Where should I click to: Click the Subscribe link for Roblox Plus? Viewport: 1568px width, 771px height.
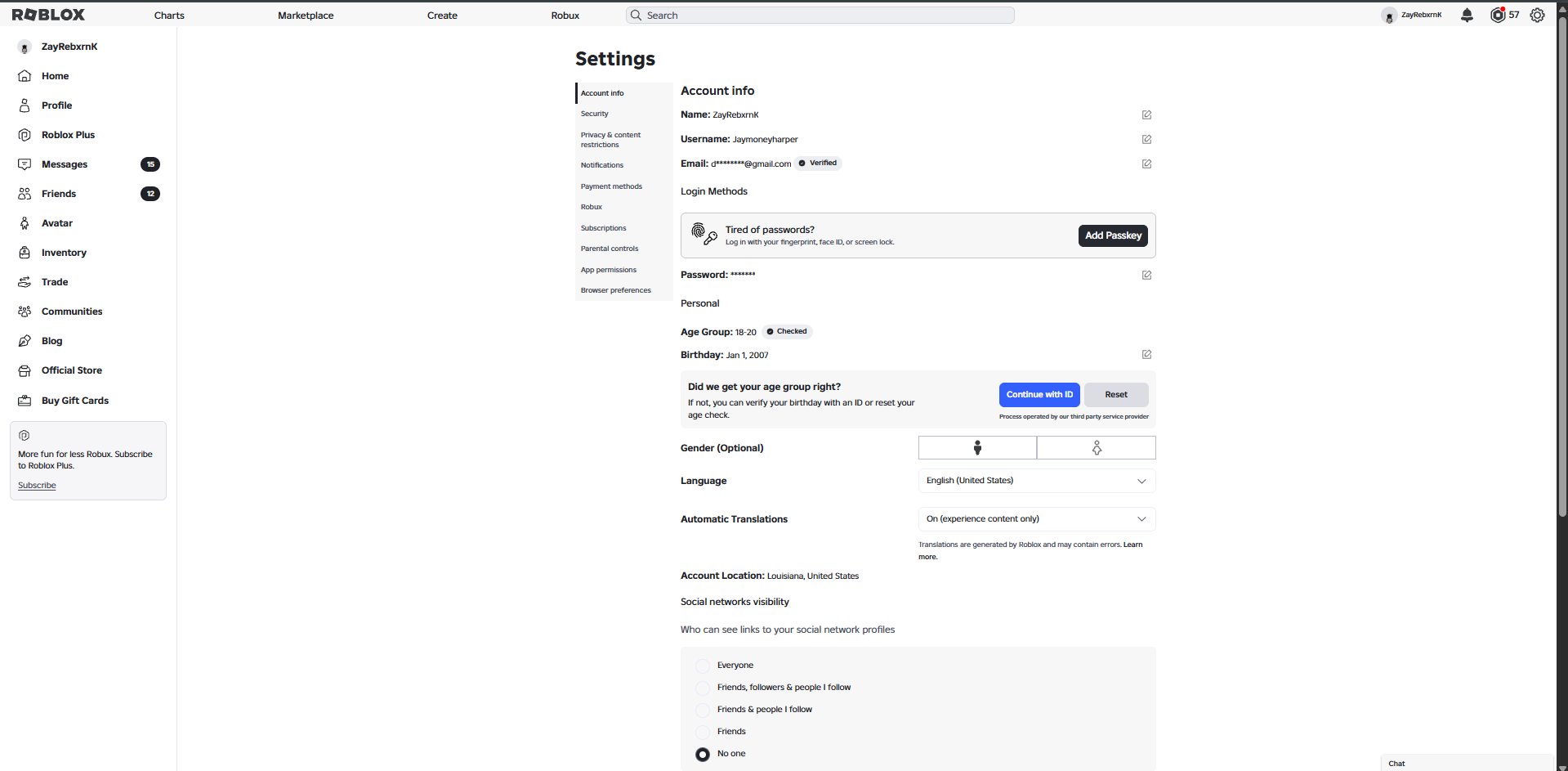(x=37, y=486)
